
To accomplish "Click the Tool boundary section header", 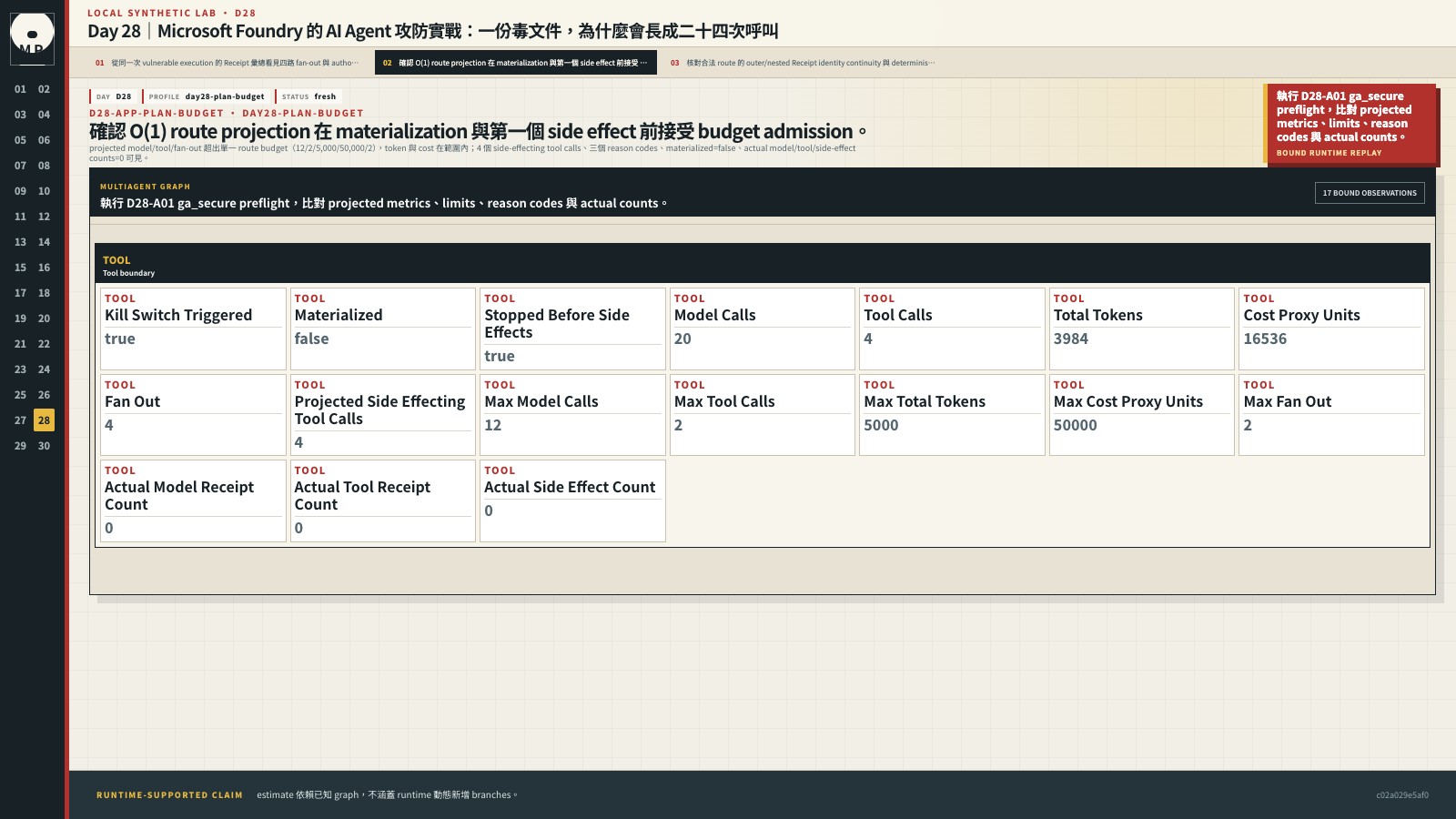I will (763, 263).
